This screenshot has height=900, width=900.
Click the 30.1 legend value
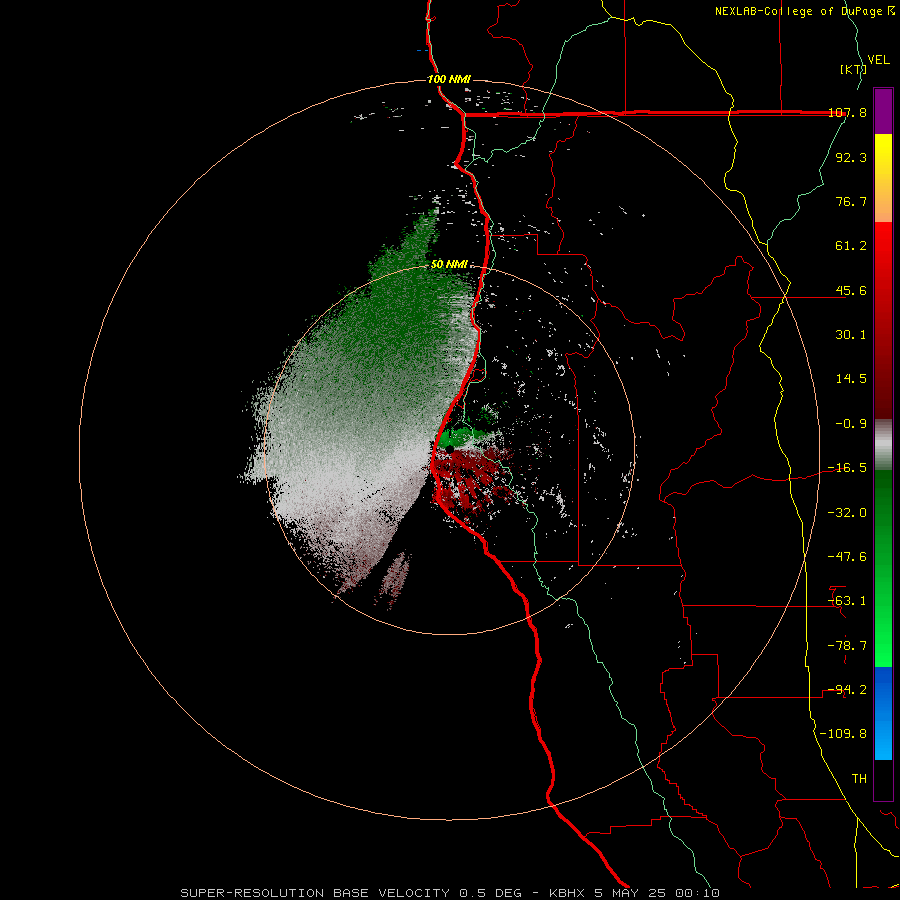851,335
